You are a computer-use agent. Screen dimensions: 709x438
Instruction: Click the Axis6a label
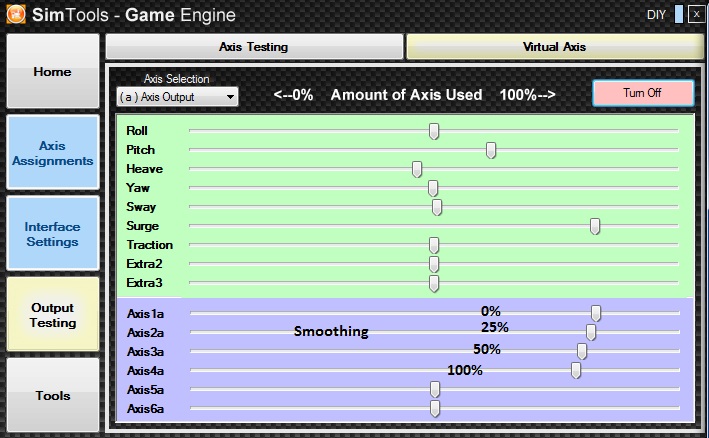[145, 409]
